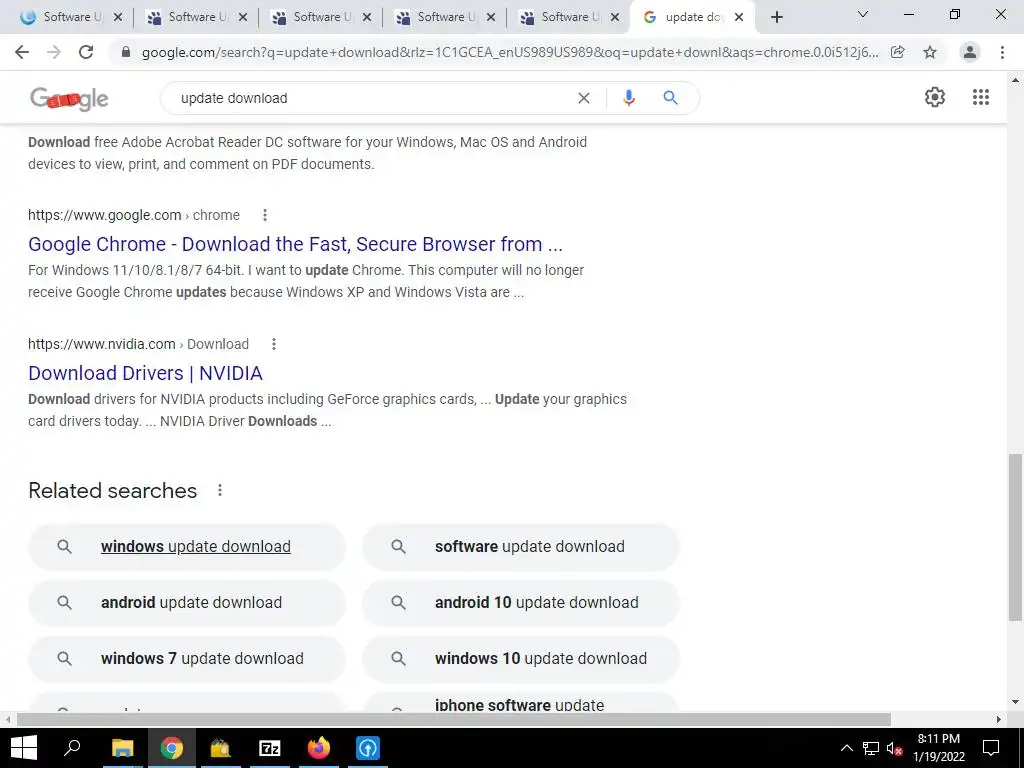This screenshot has width=1024, height=768.
Task: Submit search with the magnifier icon
Action: click(670, 98)
